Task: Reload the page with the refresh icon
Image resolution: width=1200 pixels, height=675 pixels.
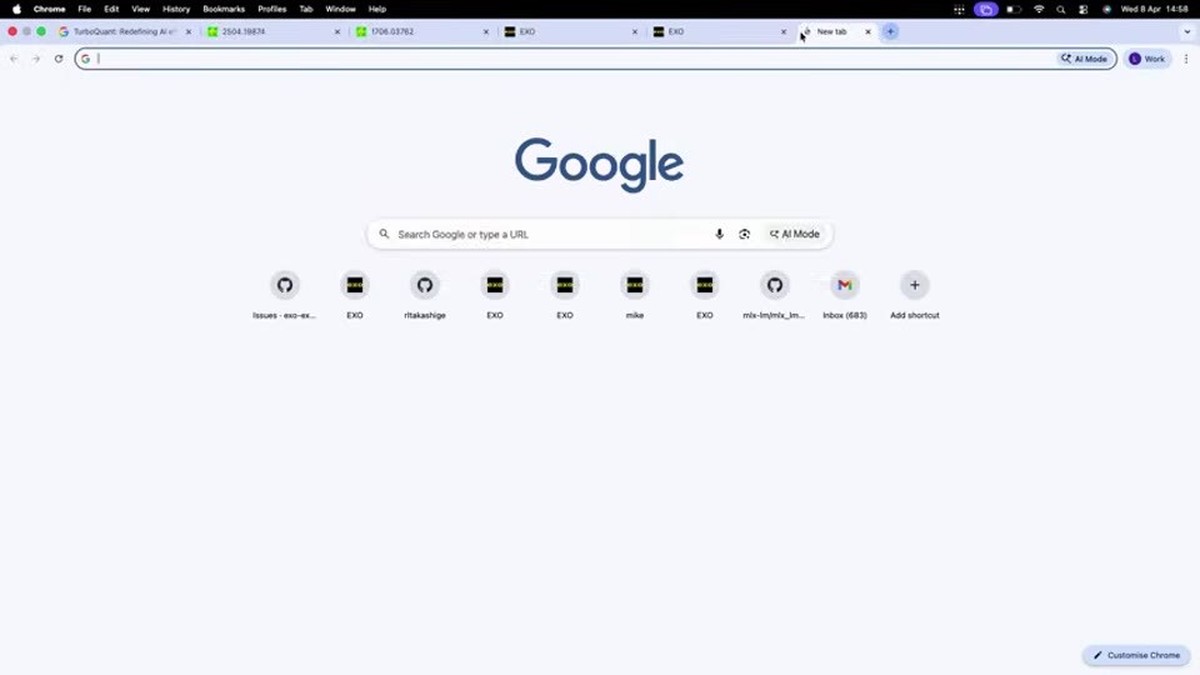Action: (x=59, y=59)
